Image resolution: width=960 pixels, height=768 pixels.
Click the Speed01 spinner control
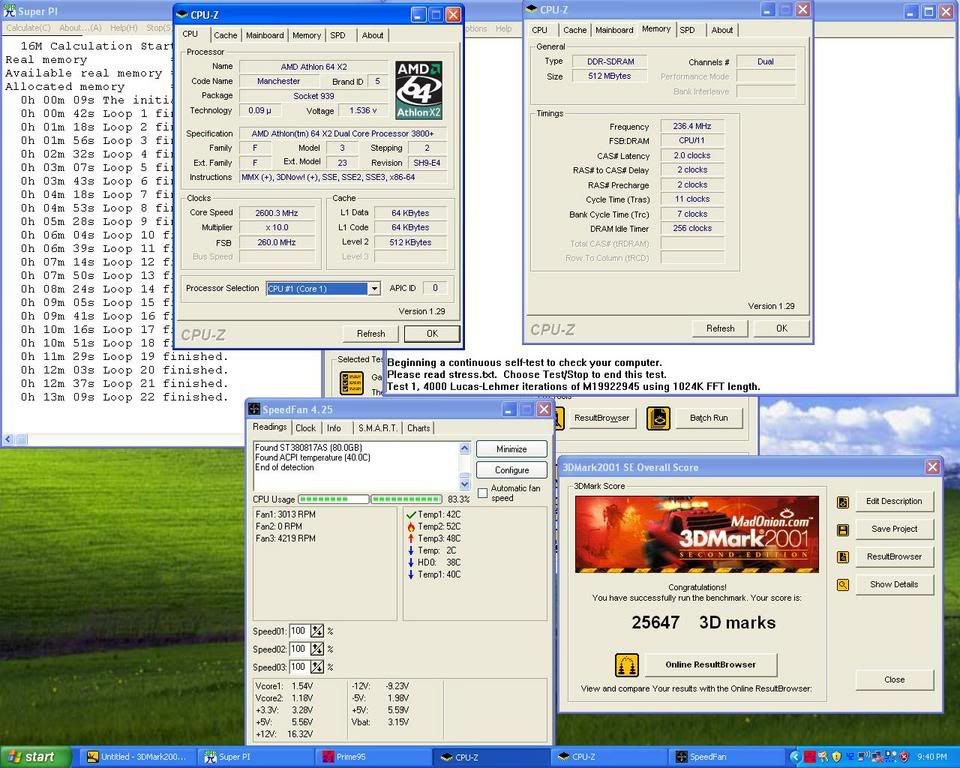point(317,631)
